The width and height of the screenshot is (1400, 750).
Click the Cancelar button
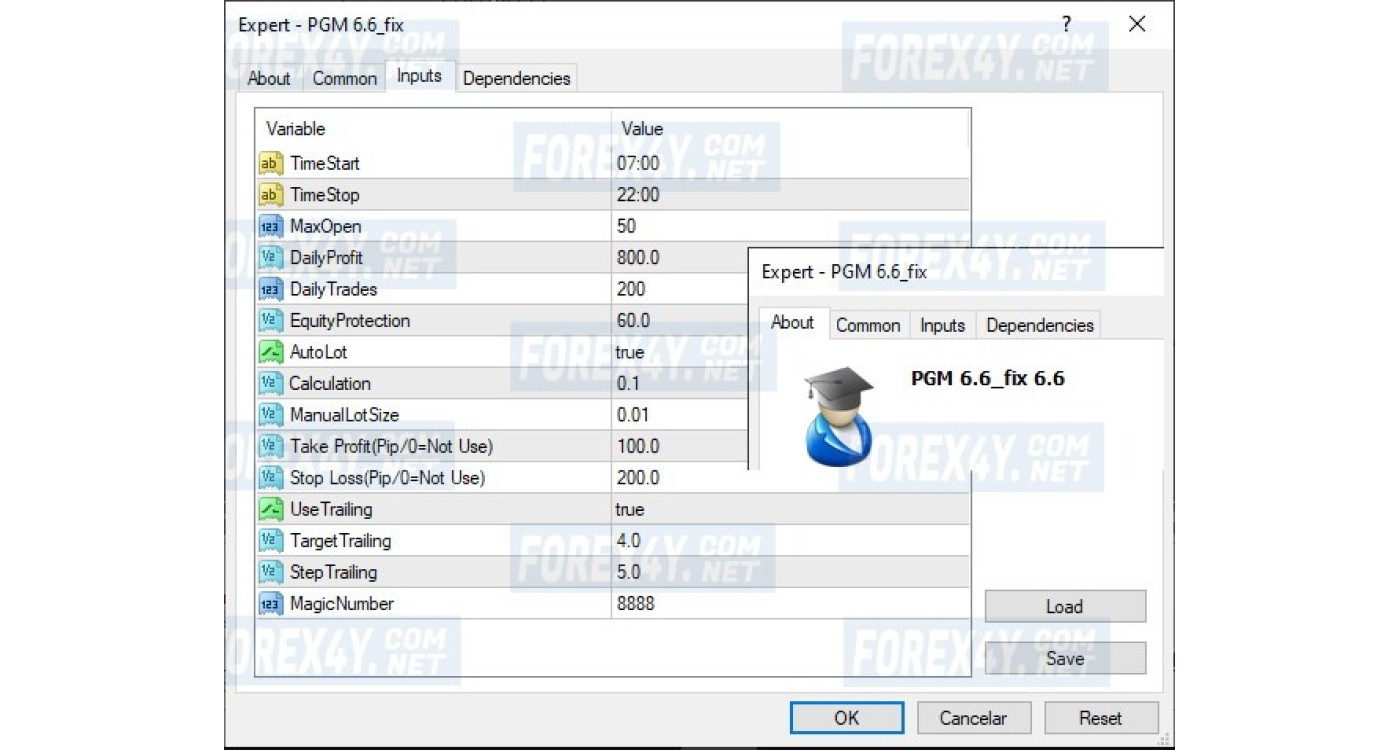973,718
